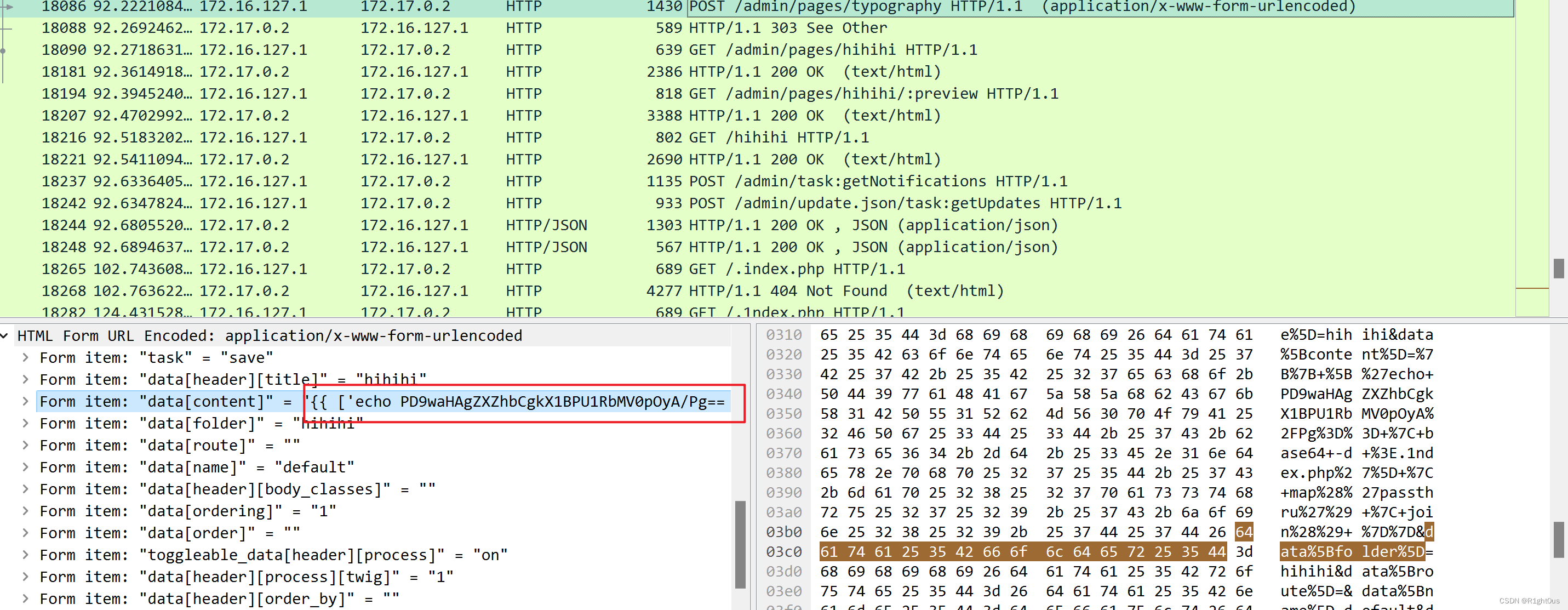Screen dimensions: 1568x610
Task: Expand form item "task" = "save"
Action: 26,357
